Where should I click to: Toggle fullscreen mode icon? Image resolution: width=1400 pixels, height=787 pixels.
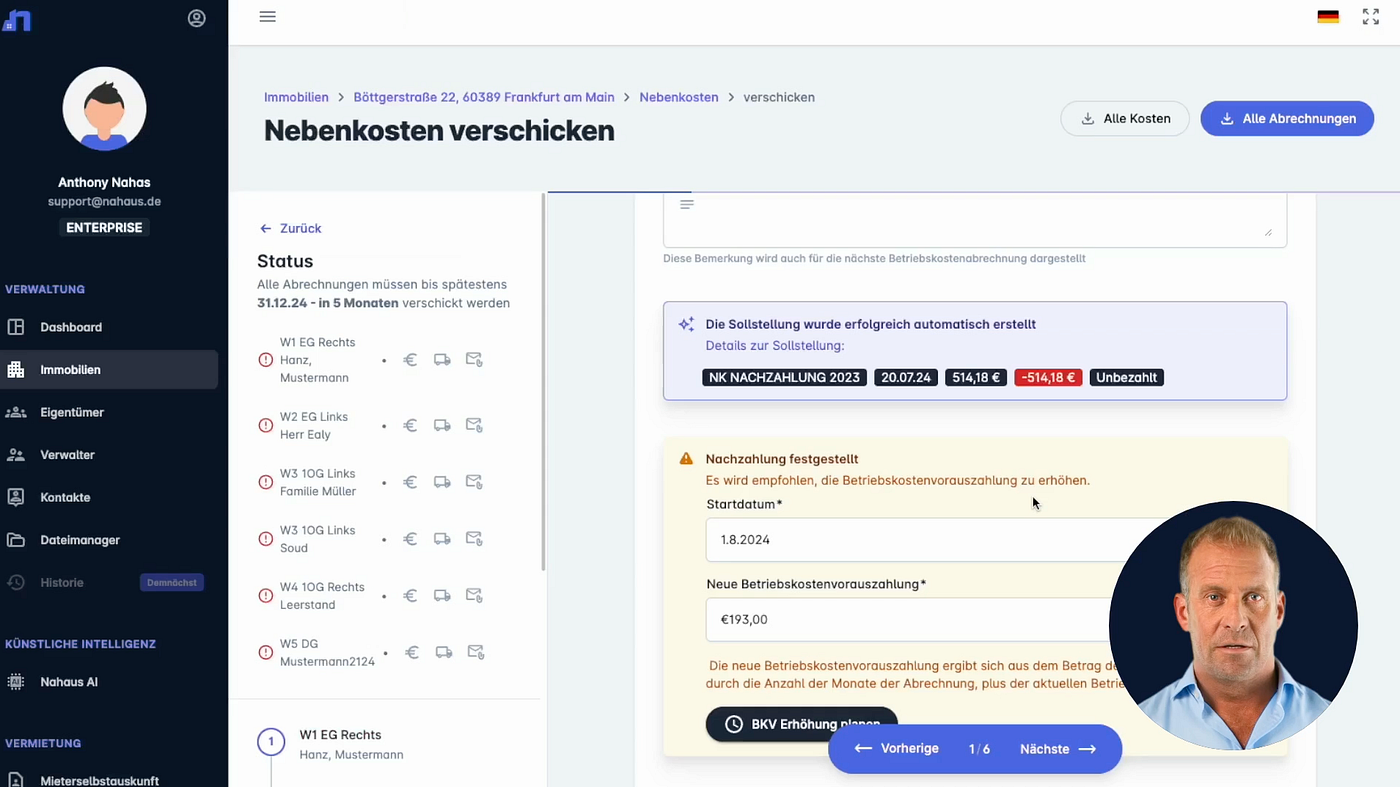coord(1371,17)
